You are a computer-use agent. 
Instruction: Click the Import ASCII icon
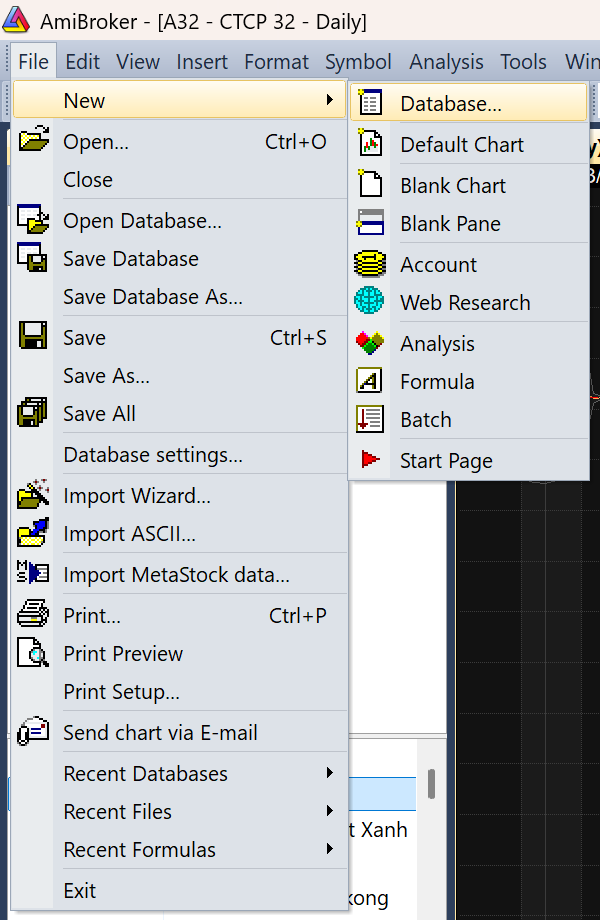pyautogui.click(x=33, y=532)
